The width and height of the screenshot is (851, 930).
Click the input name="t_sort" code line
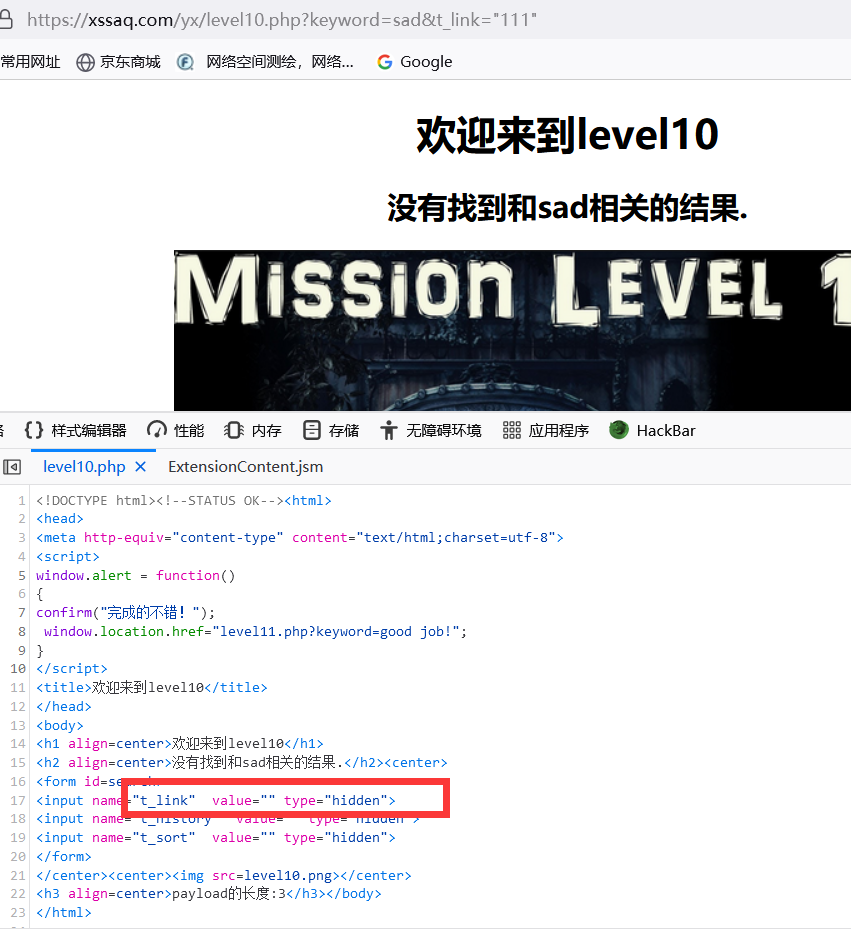tap(215, 837)
